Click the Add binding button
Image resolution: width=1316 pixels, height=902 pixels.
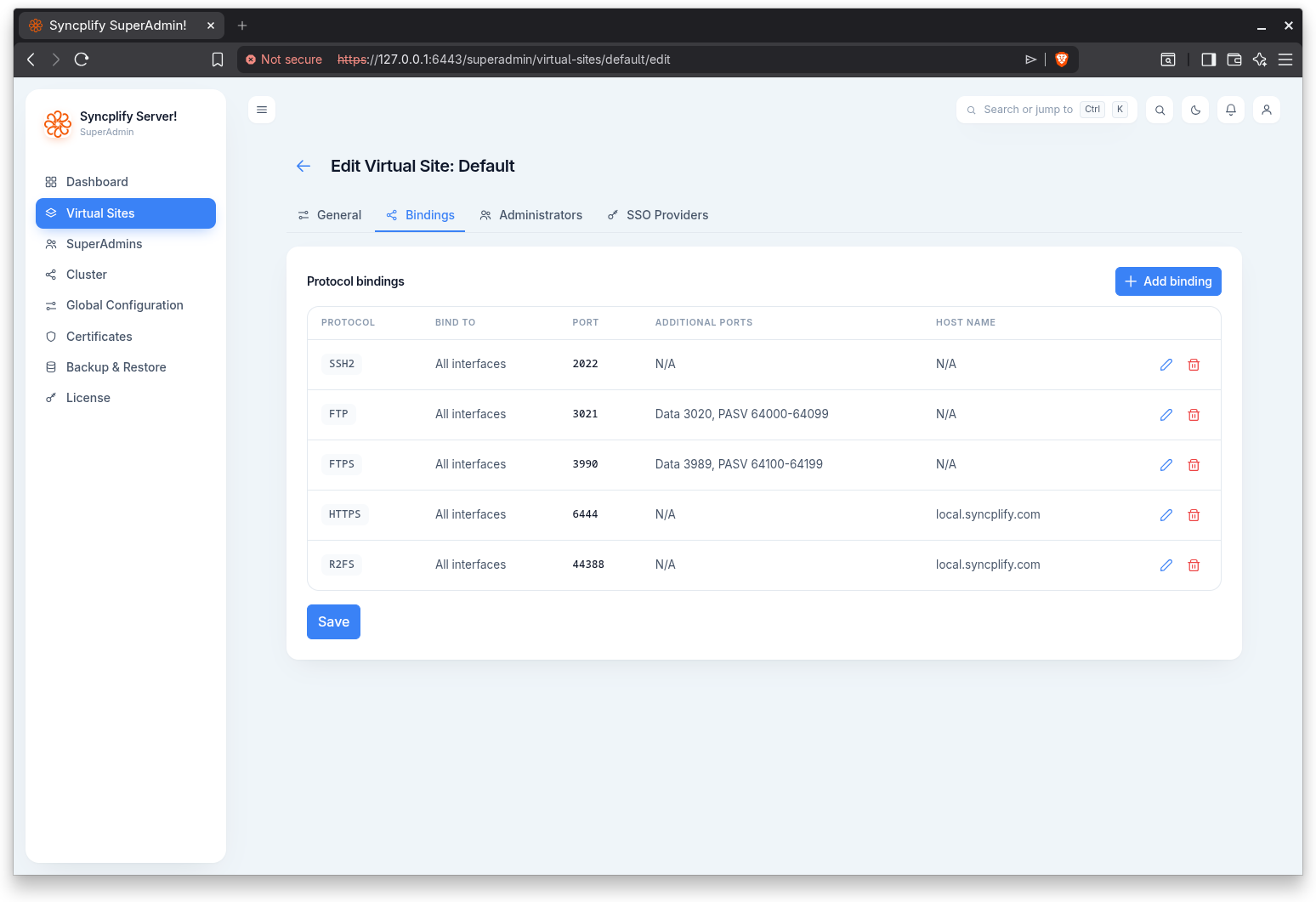coord(1168,281)
